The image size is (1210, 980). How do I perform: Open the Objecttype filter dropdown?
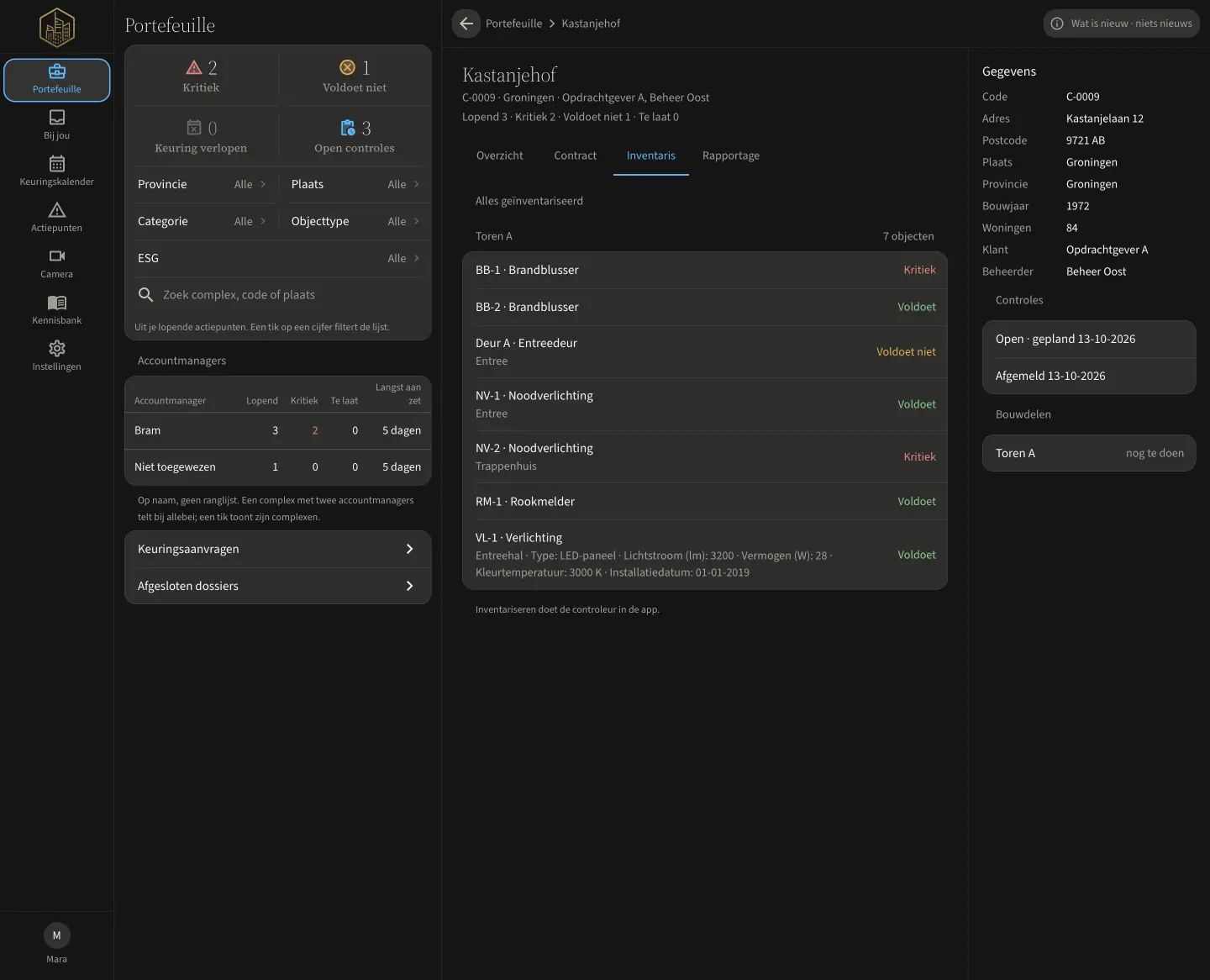tap(355, 221)
